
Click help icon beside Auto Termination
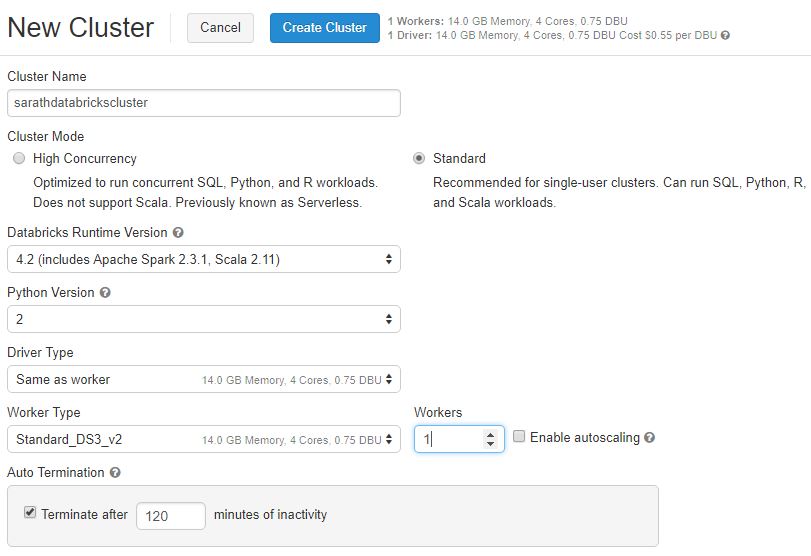click(x=115, y=473)
